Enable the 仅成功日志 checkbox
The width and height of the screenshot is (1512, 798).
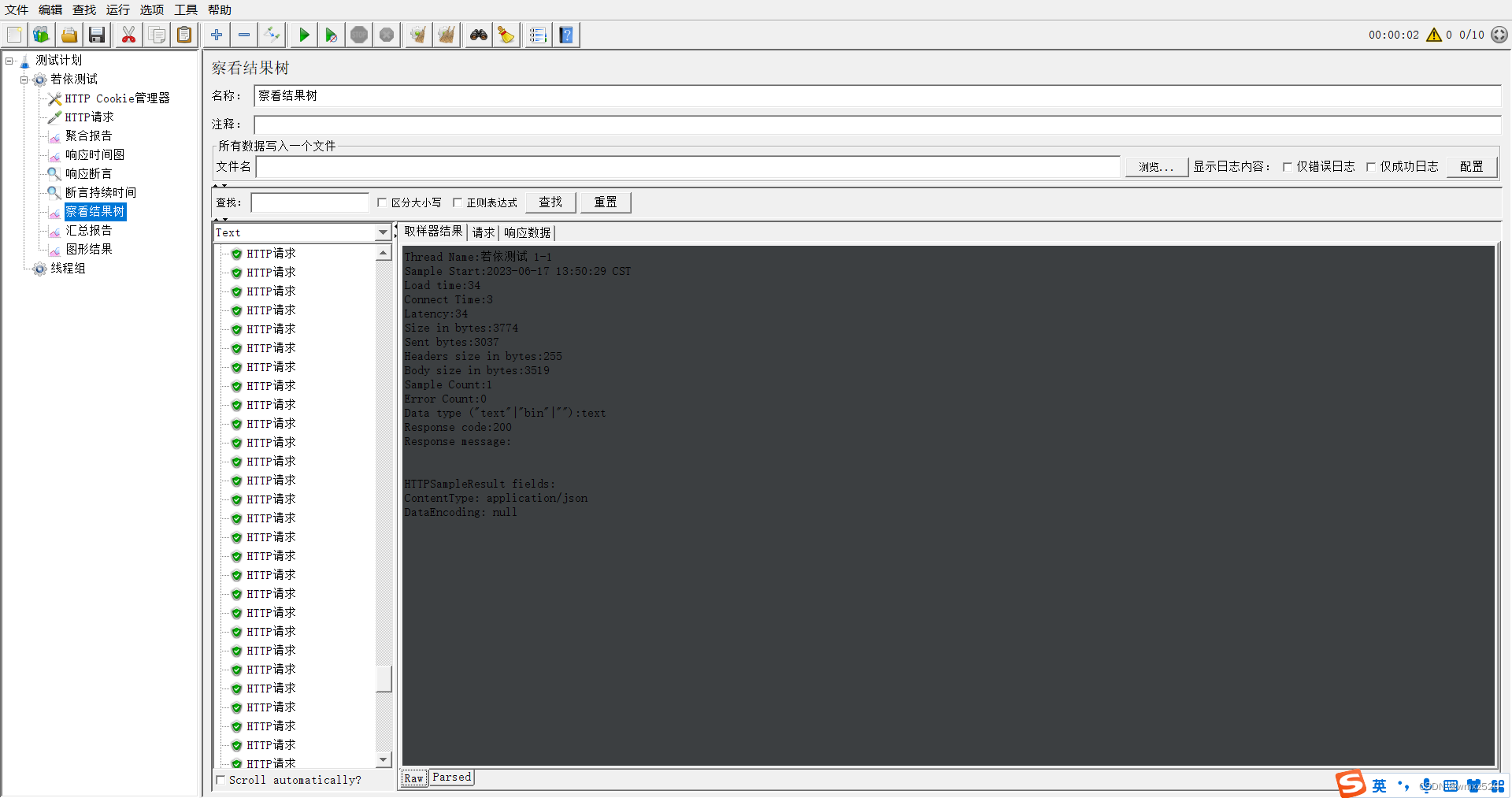(1371, 167)
